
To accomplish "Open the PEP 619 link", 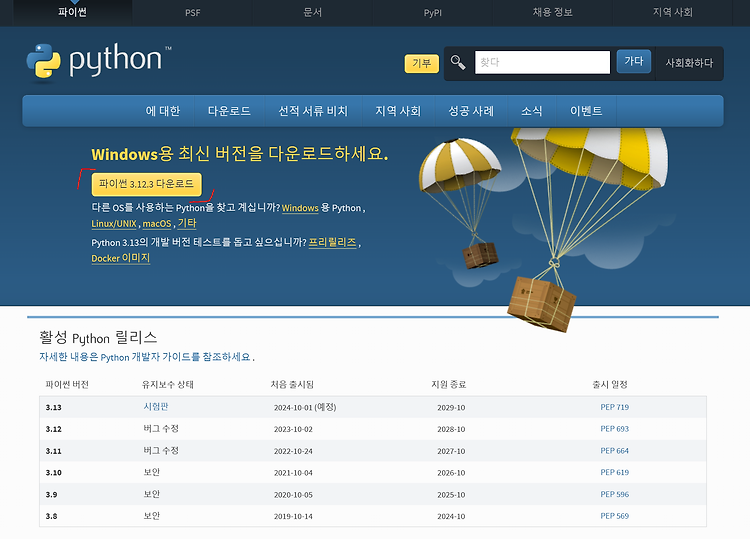I will pyautogui.click(x=615, y=472).
